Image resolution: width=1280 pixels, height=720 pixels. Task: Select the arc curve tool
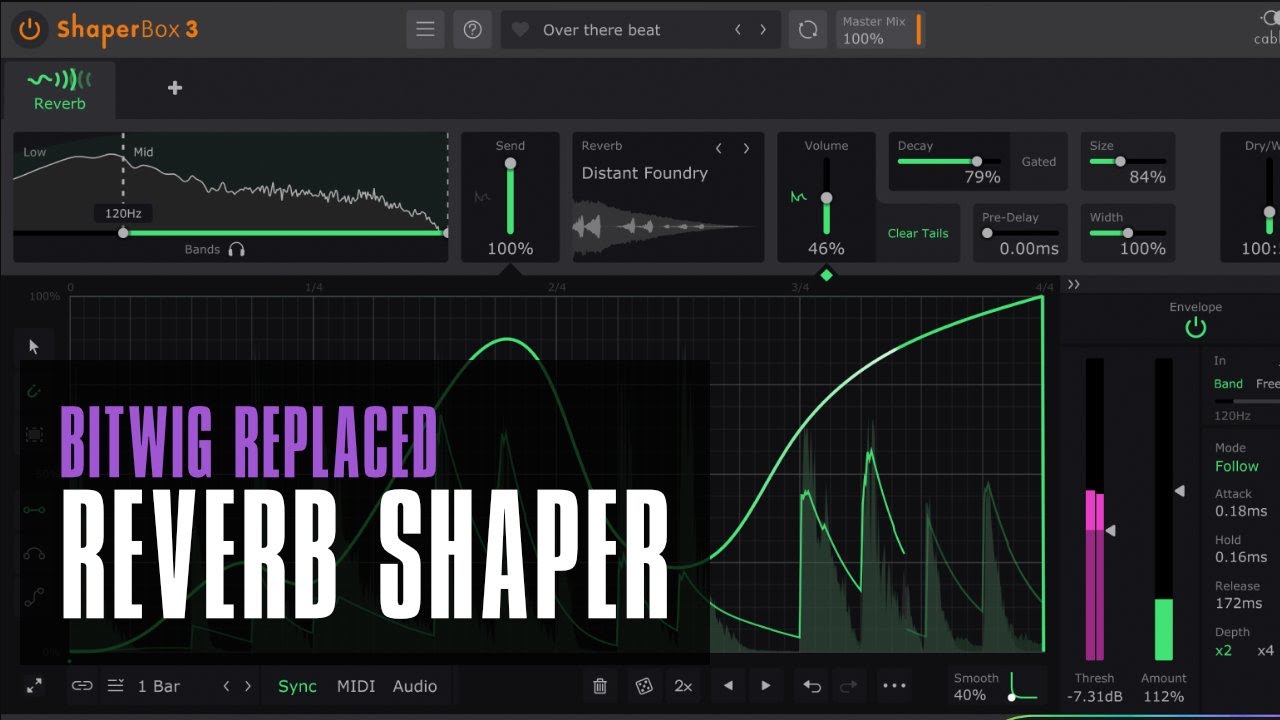click(34, 553)
